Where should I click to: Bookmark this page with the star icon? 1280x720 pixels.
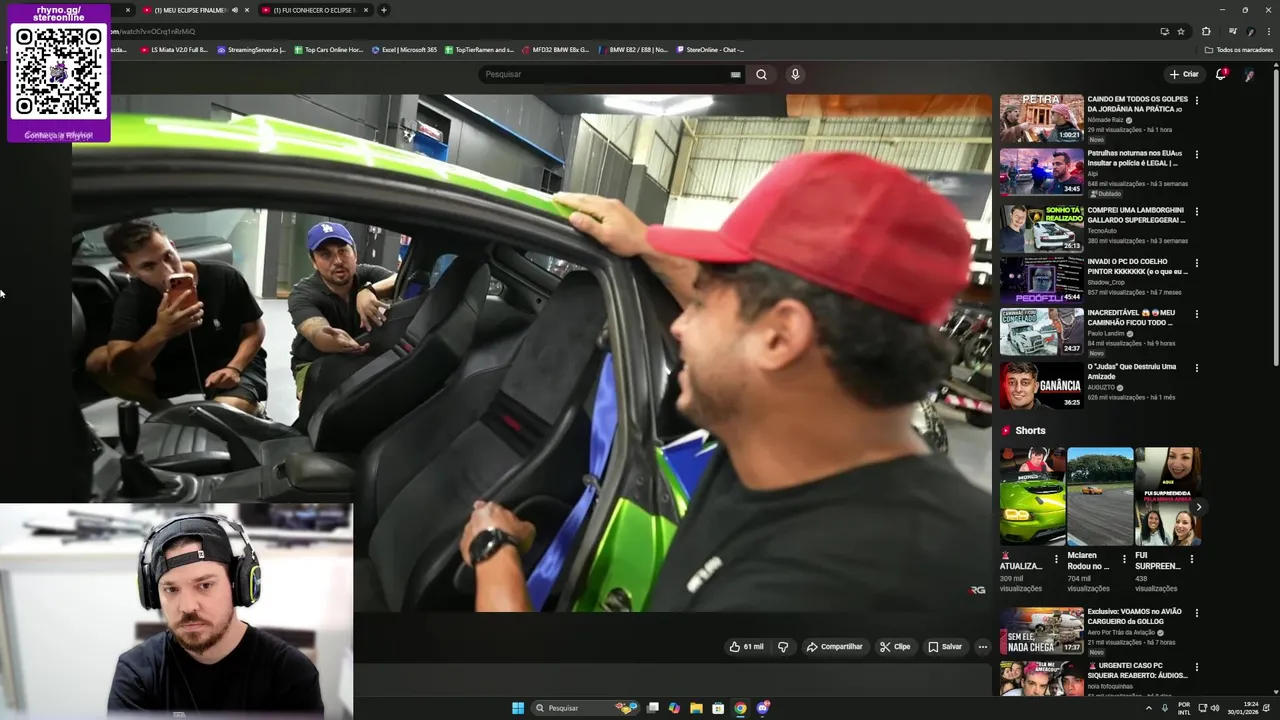click(x=1181, y=31)
